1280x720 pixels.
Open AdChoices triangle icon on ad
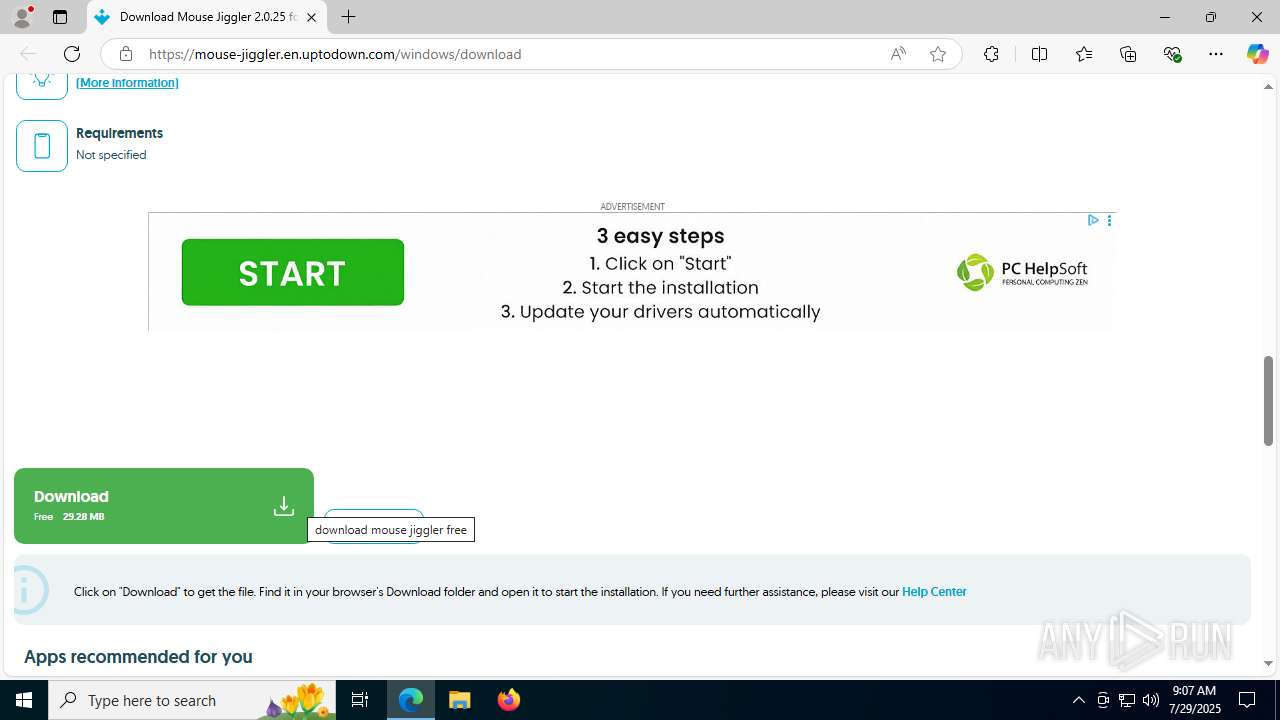(x=1093, y=220)
